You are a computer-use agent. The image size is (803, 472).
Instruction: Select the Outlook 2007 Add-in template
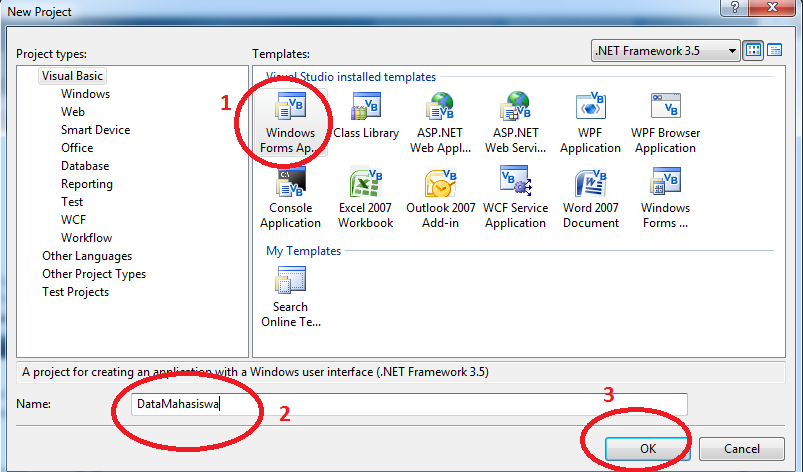point(440,198)
